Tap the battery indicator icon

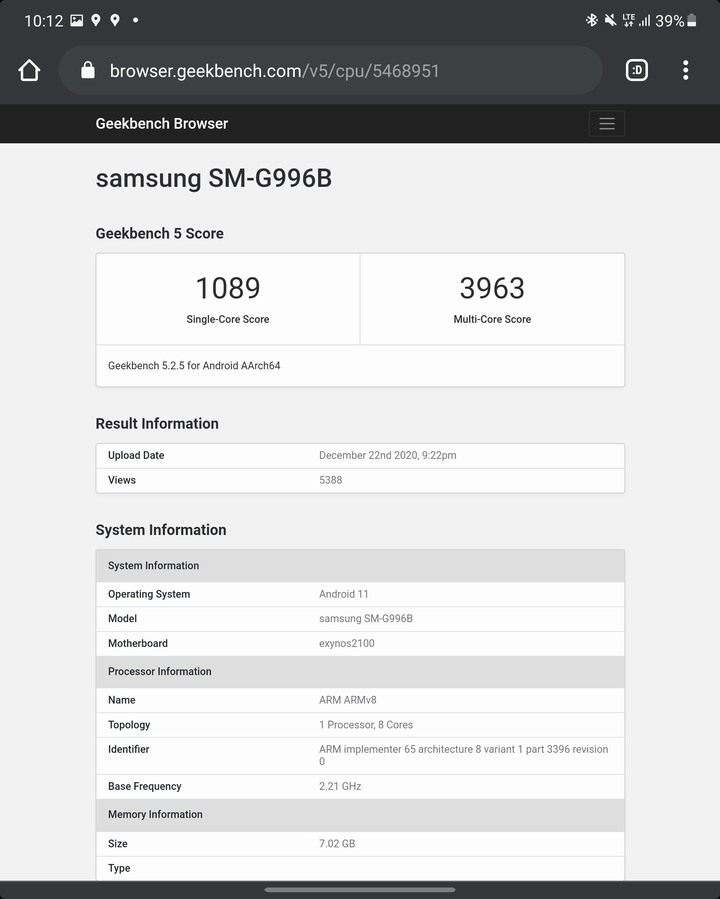point(692,21)
